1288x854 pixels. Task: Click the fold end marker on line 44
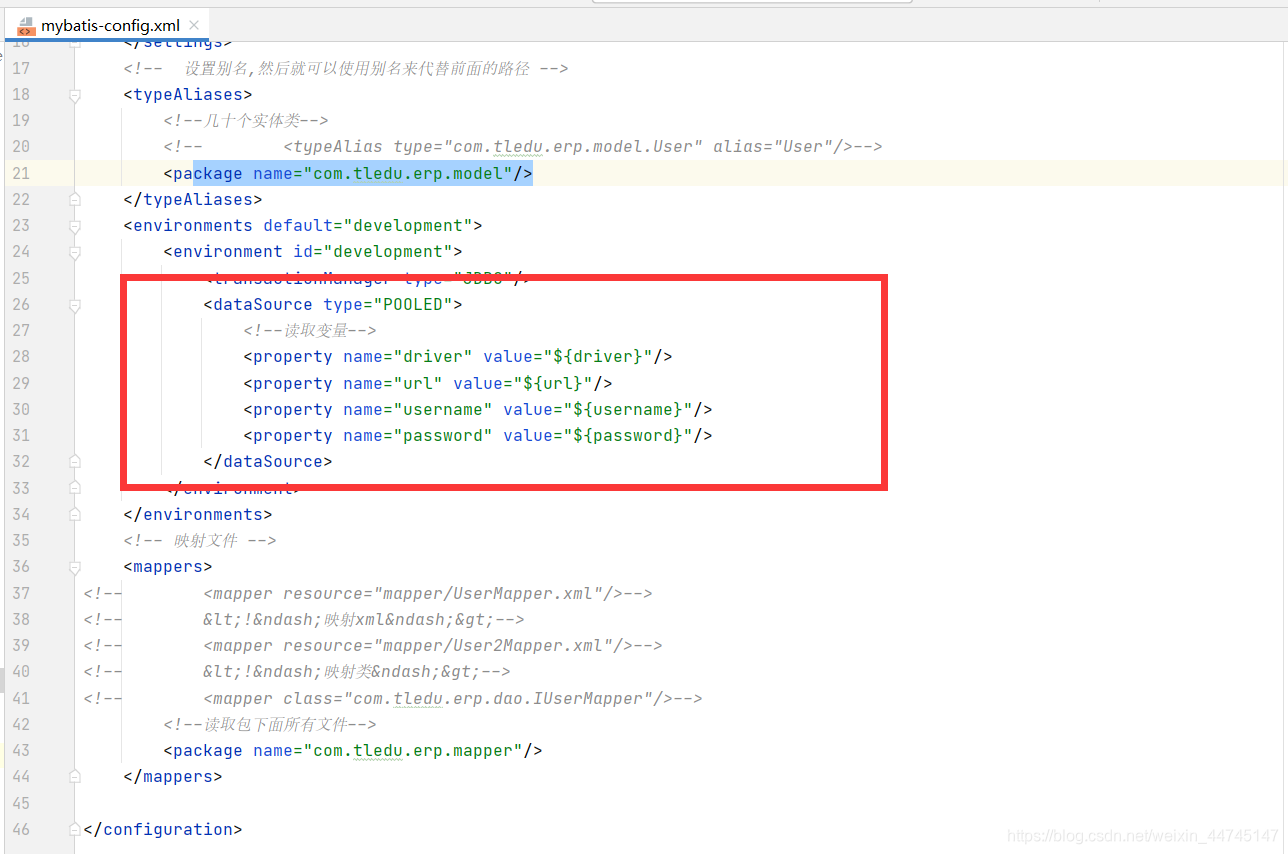75,776
